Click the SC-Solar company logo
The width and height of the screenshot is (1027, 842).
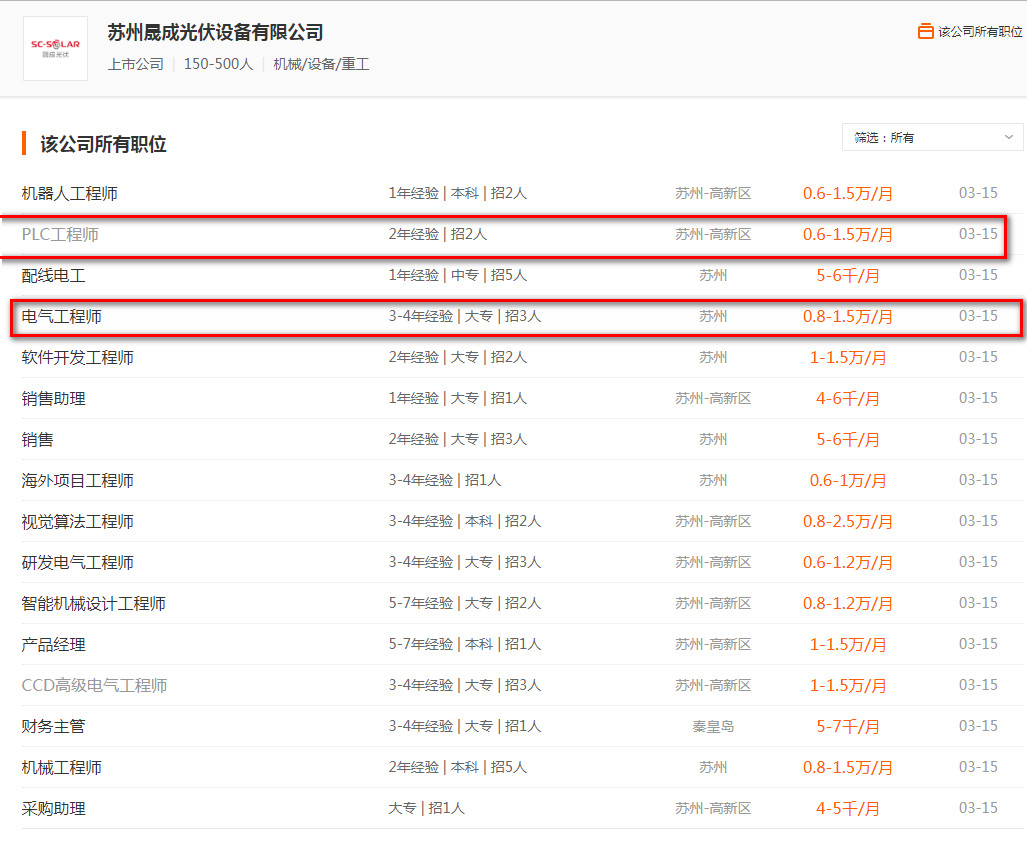click(55, 48)
